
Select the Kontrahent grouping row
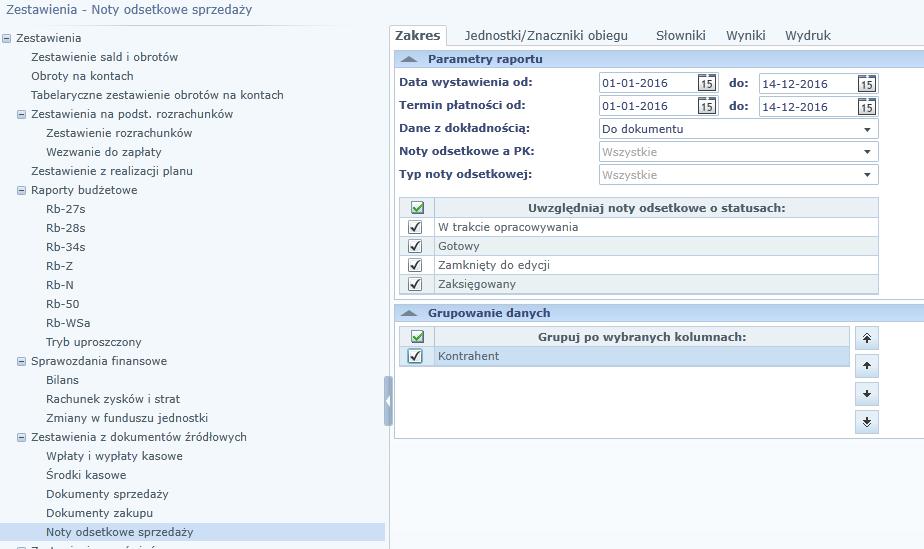(x=625, y=356)
